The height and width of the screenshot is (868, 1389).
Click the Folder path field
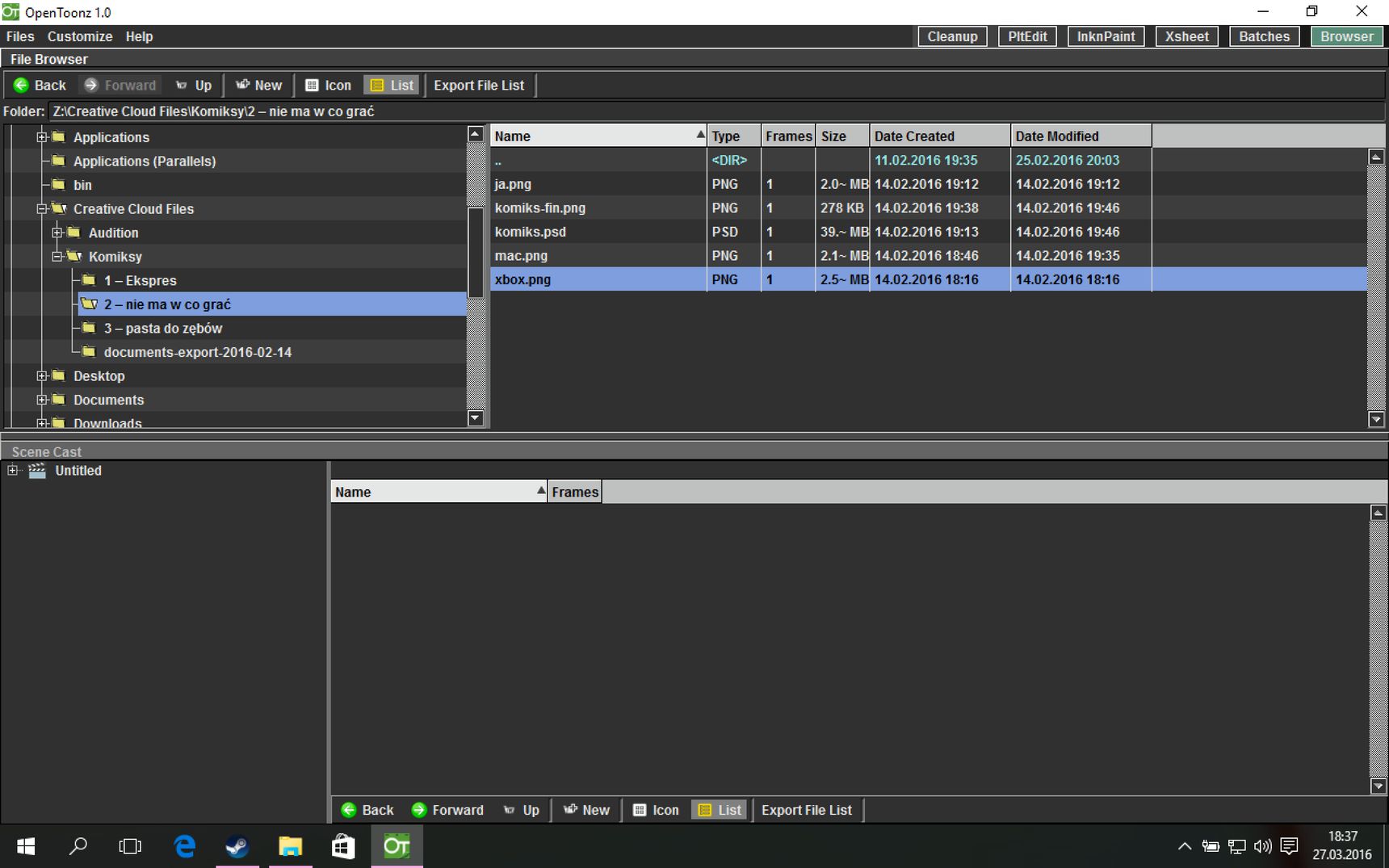(717, 111)
